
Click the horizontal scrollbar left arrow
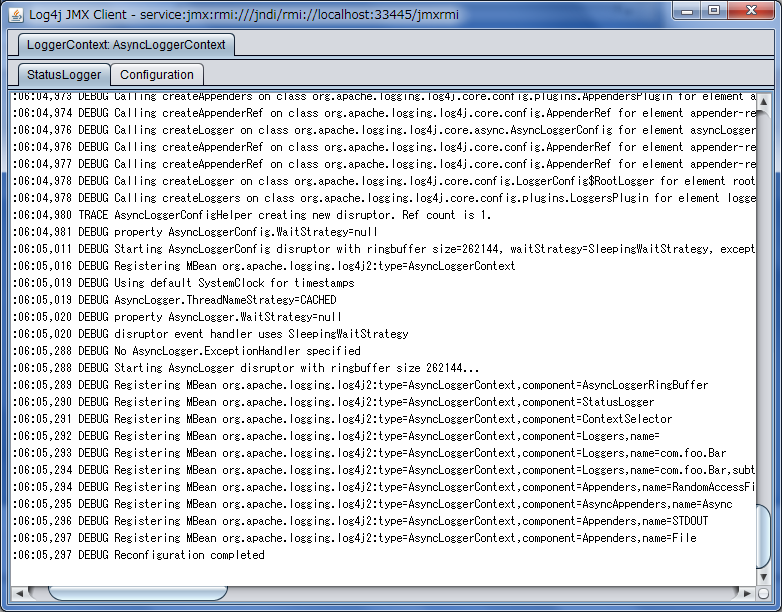coord(20,592)
